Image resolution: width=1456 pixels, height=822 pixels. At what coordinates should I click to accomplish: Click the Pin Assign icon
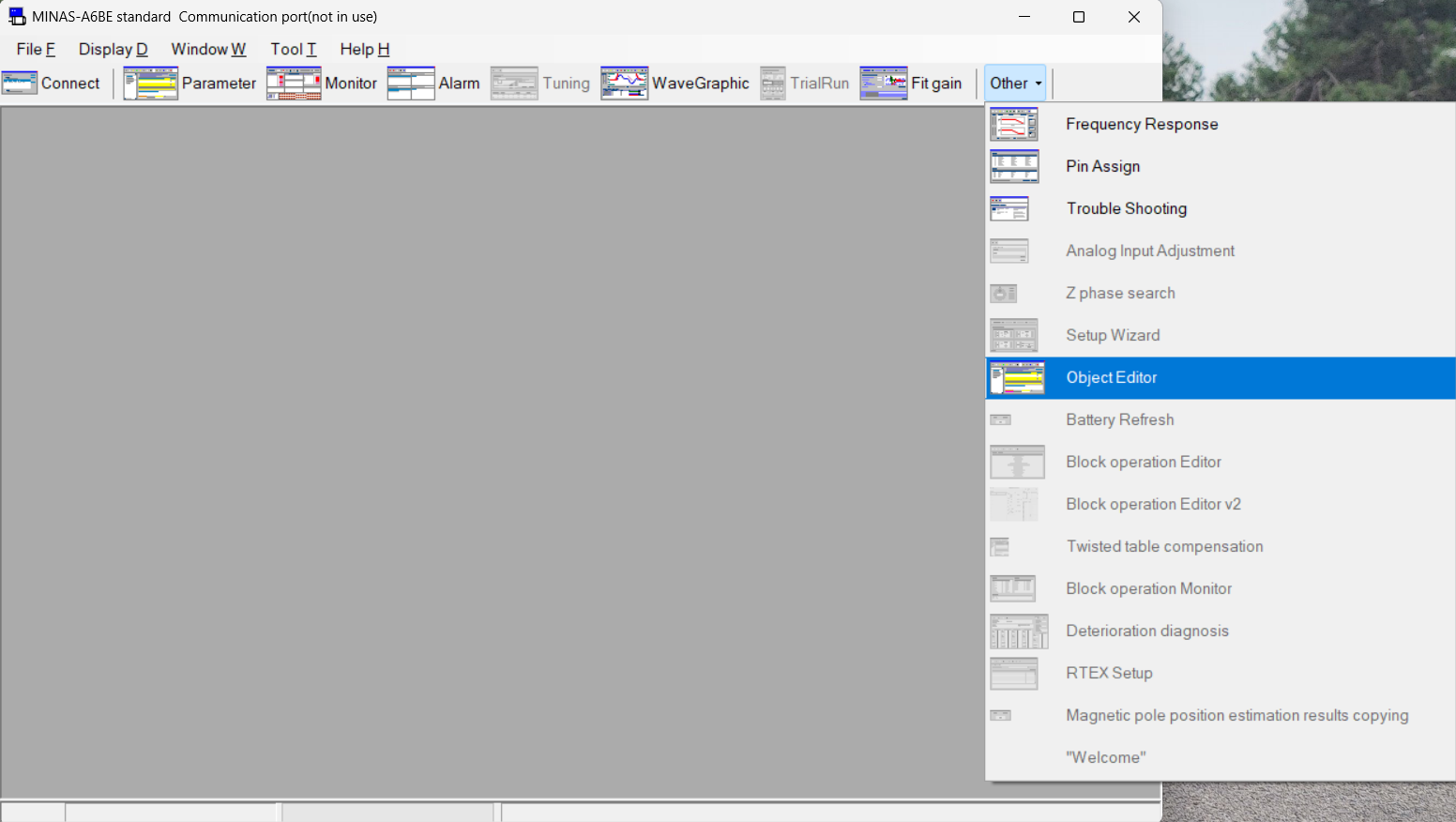pos(1014,166)
